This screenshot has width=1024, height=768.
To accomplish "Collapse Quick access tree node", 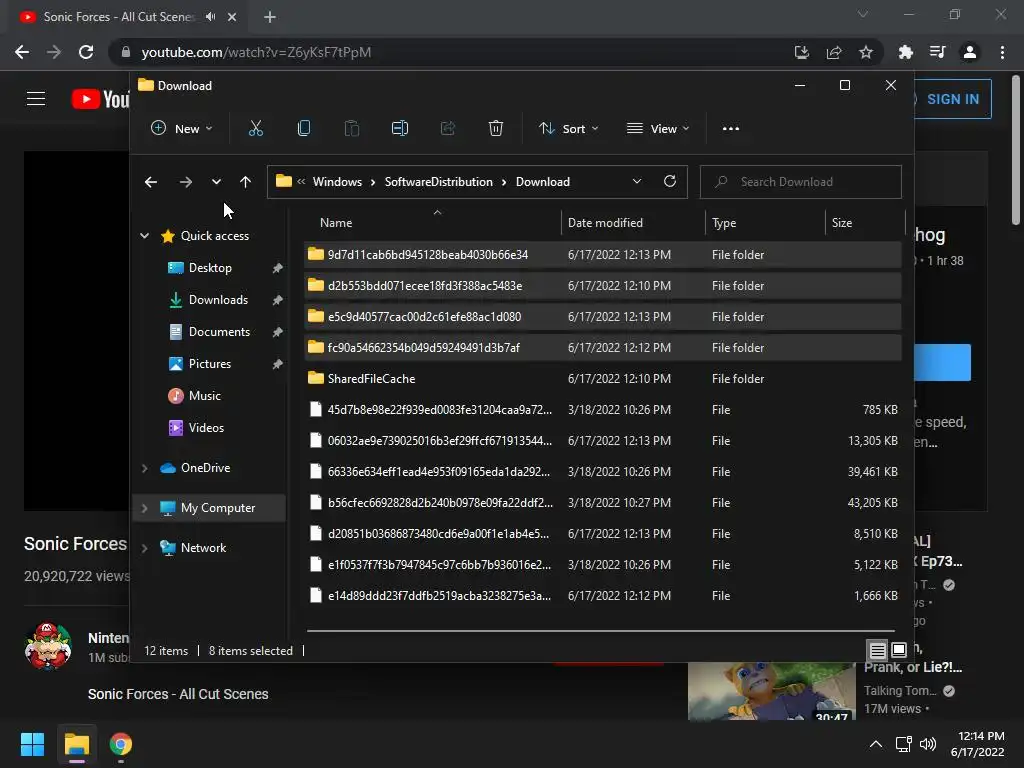I will tap(144, 236).
